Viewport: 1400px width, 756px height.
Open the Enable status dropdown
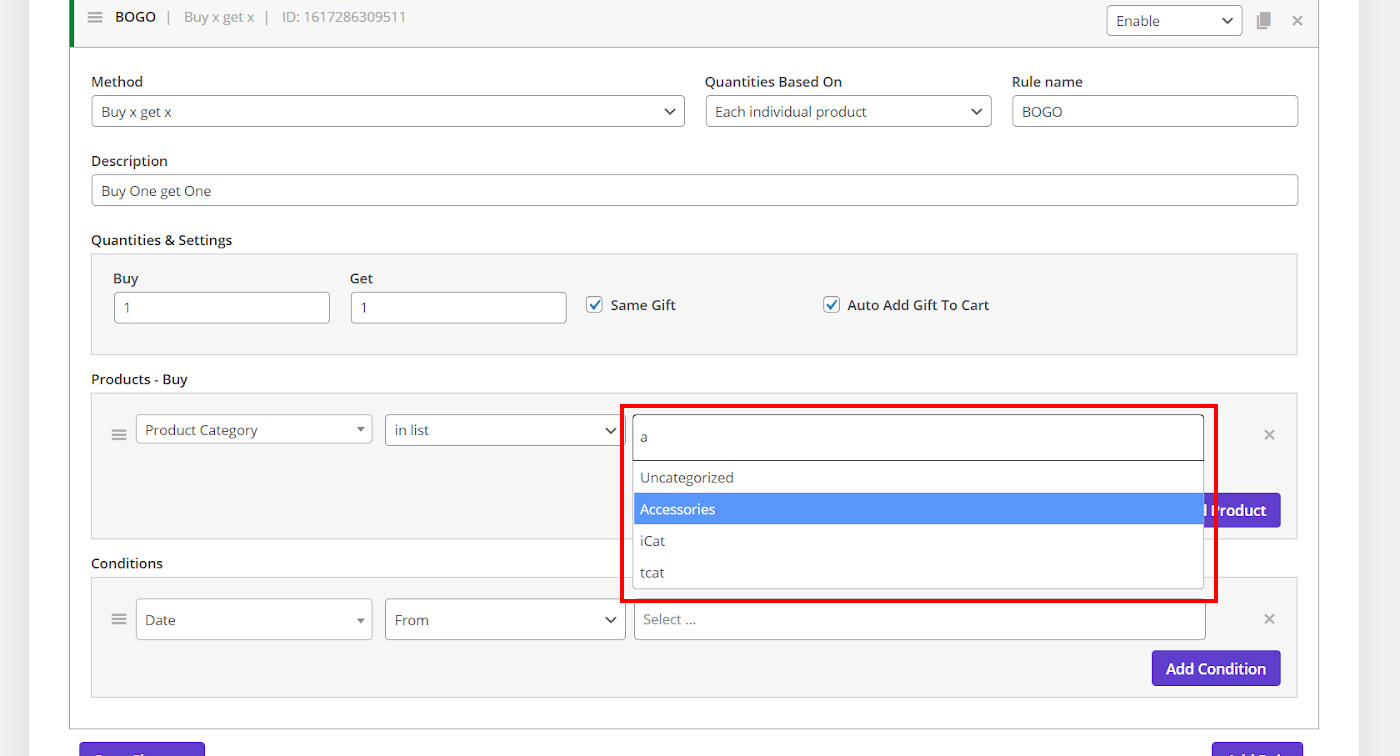(1173, 21)
